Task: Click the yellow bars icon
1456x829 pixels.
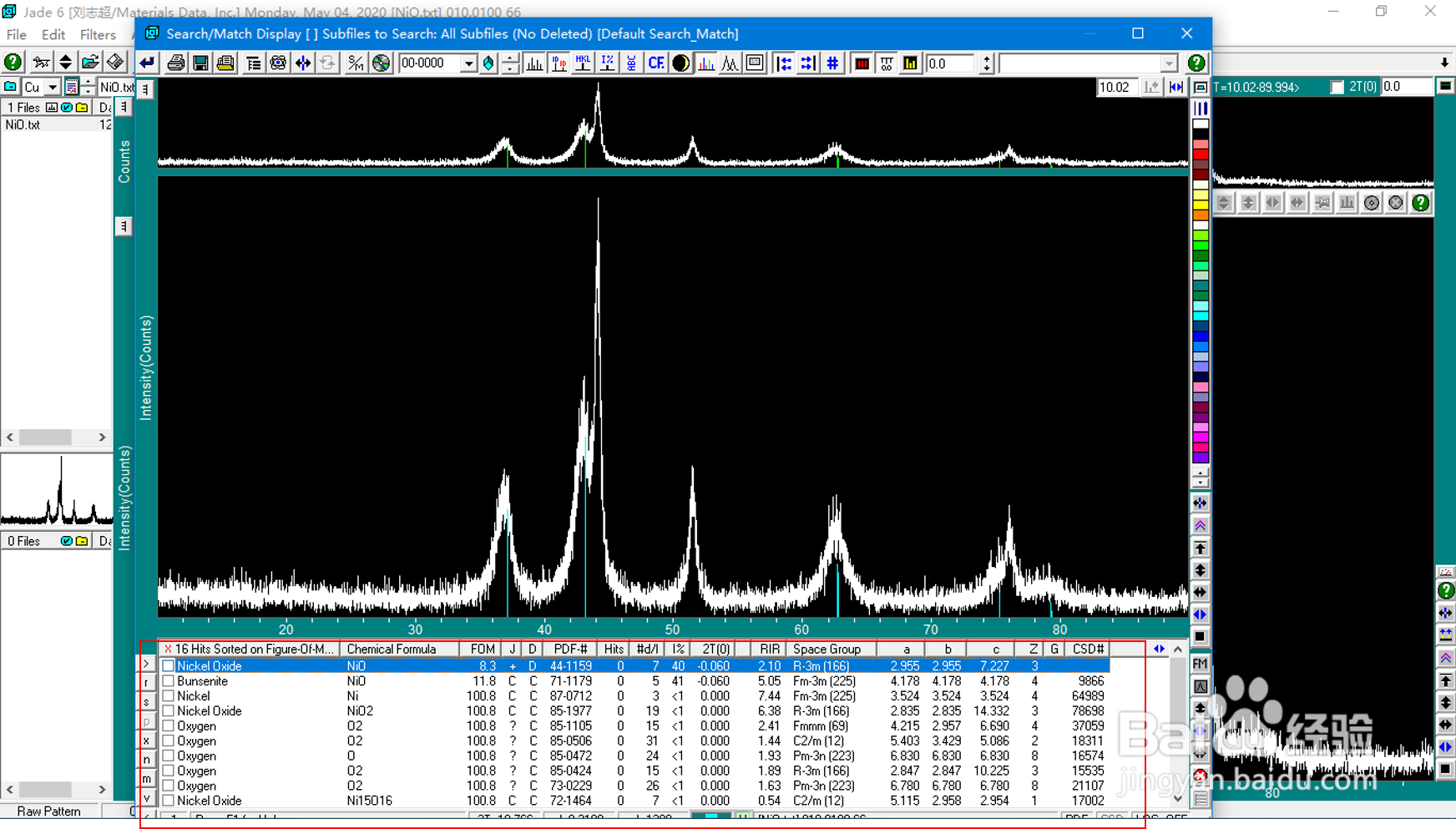Action: tap(911, 63)
